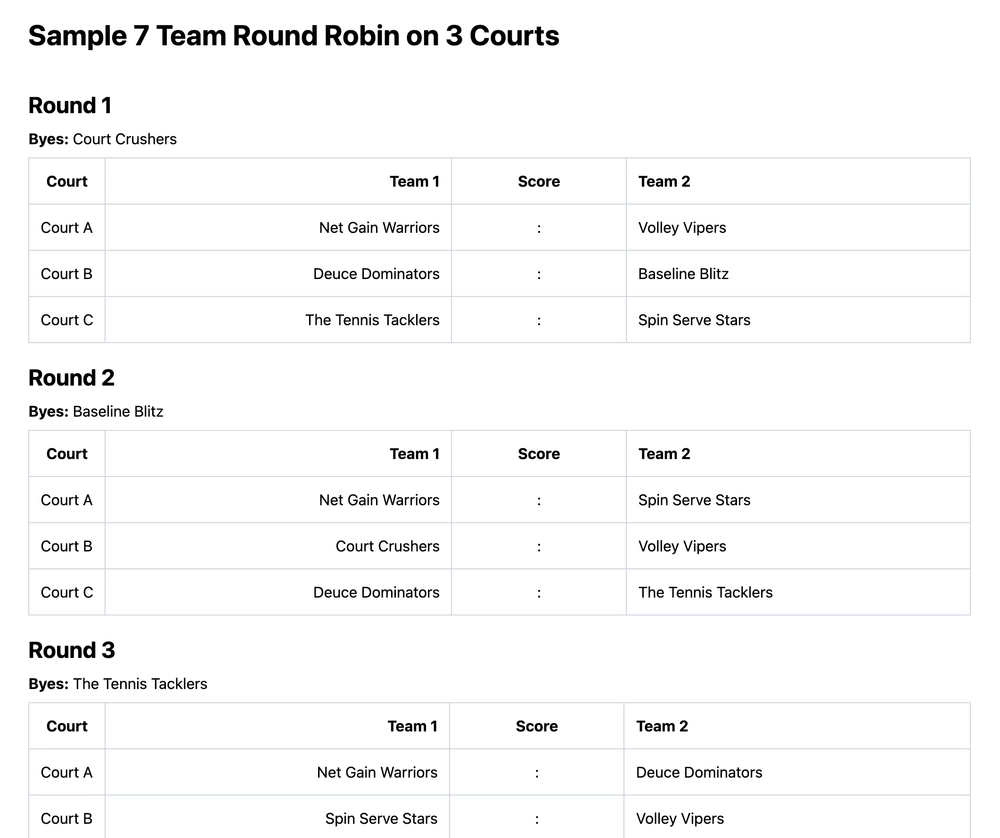The image size is (1000, 838).
Task: Select Deuce Dominators in Round 3 Court A row
Action: coord(699,772)
